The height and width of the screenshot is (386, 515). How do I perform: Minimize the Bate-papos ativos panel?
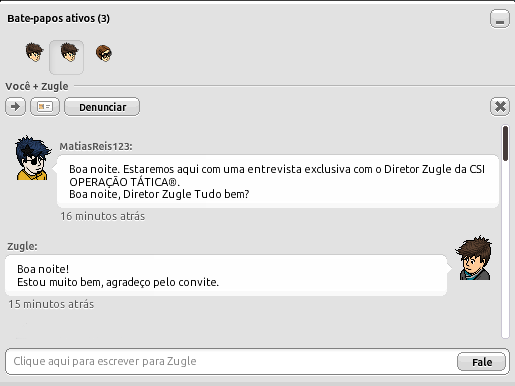coord(500,19)
